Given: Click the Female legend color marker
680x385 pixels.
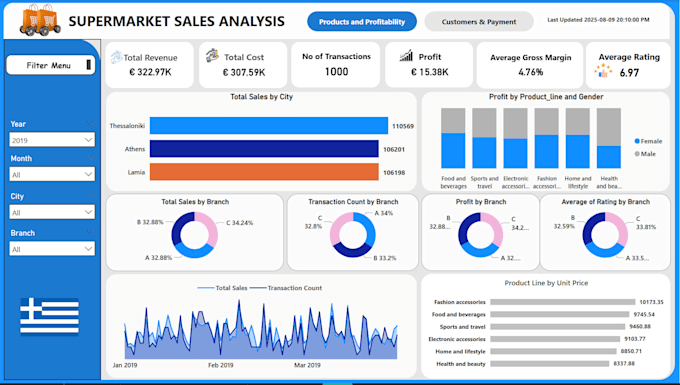Looking at the screenshot, I should click(637, 141).
